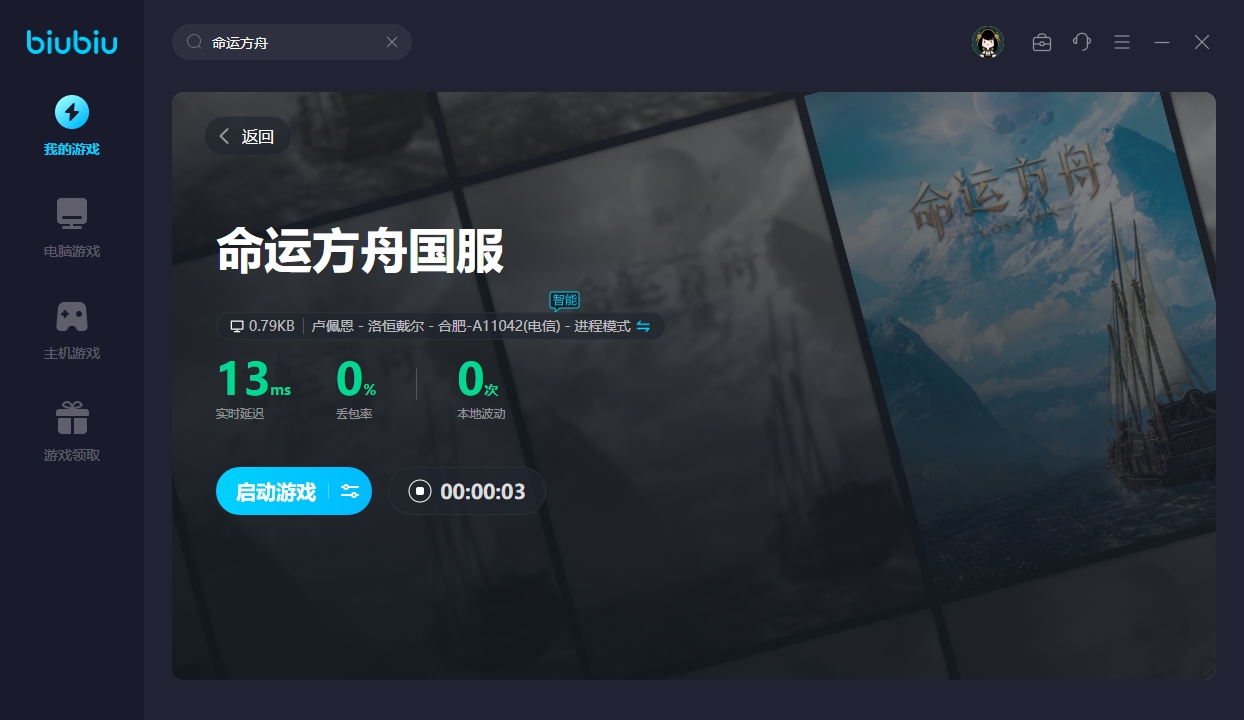Open the toolbox briefcase icon

pos(1041,42)
